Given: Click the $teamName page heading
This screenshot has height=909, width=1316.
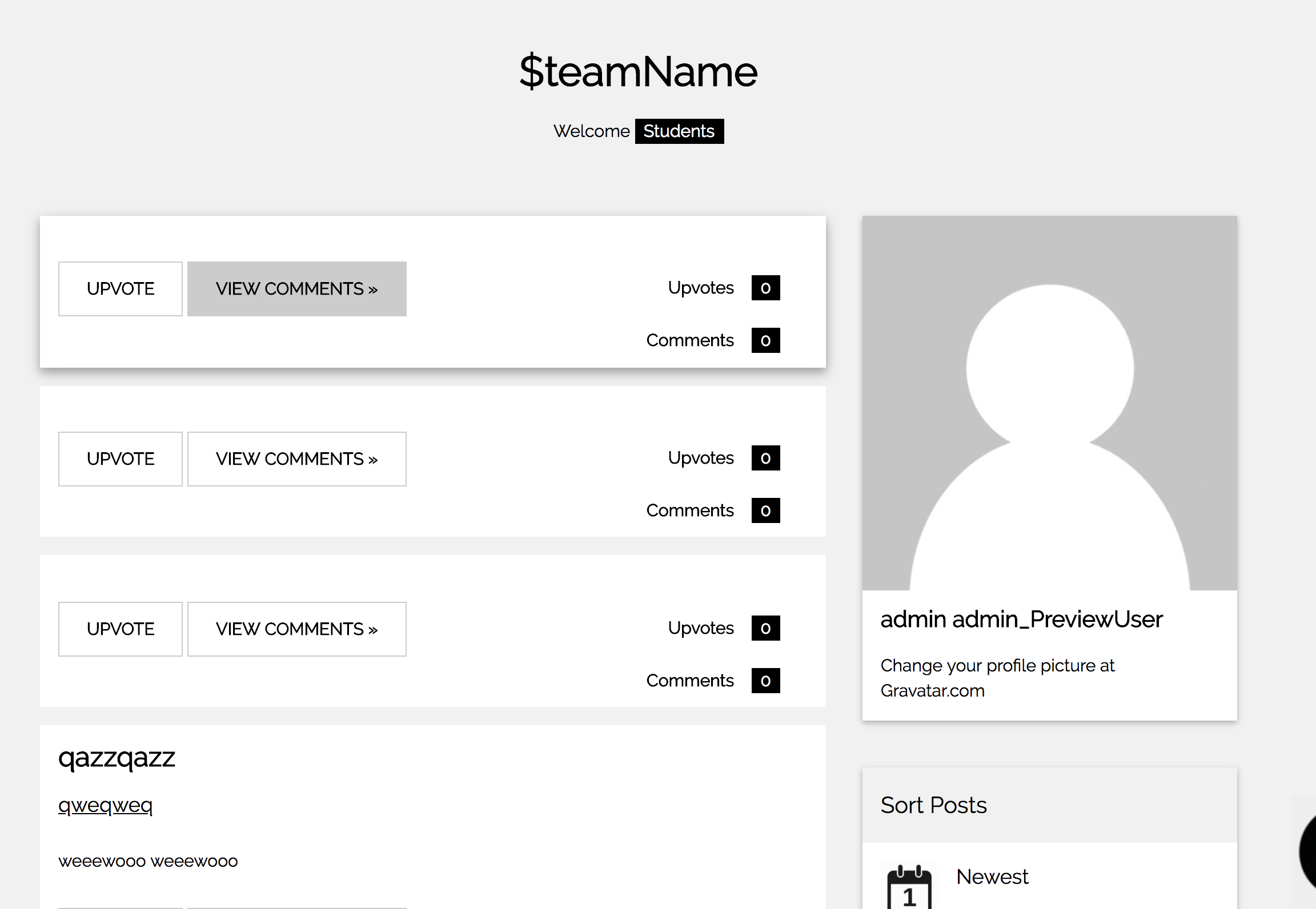Looking at the screenshot, I should point(639,72).
